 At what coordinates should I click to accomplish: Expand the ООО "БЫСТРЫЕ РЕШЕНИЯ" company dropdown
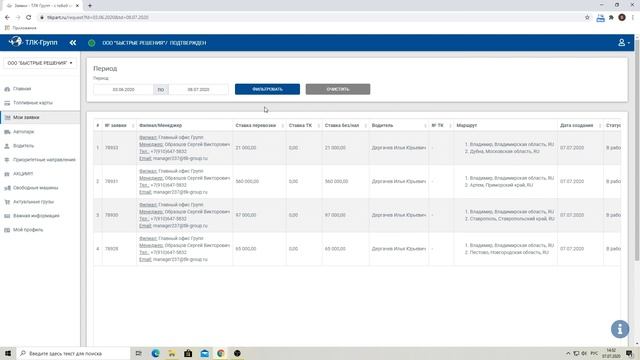click(x=40, y=63)
